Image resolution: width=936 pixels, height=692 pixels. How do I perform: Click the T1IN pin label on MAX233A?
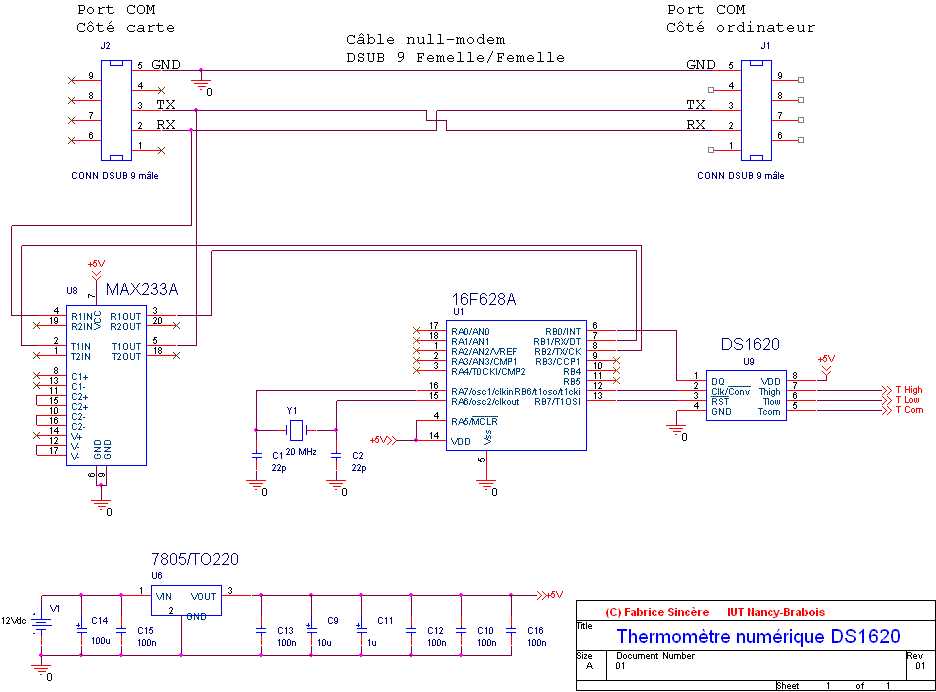coord(81,346)
